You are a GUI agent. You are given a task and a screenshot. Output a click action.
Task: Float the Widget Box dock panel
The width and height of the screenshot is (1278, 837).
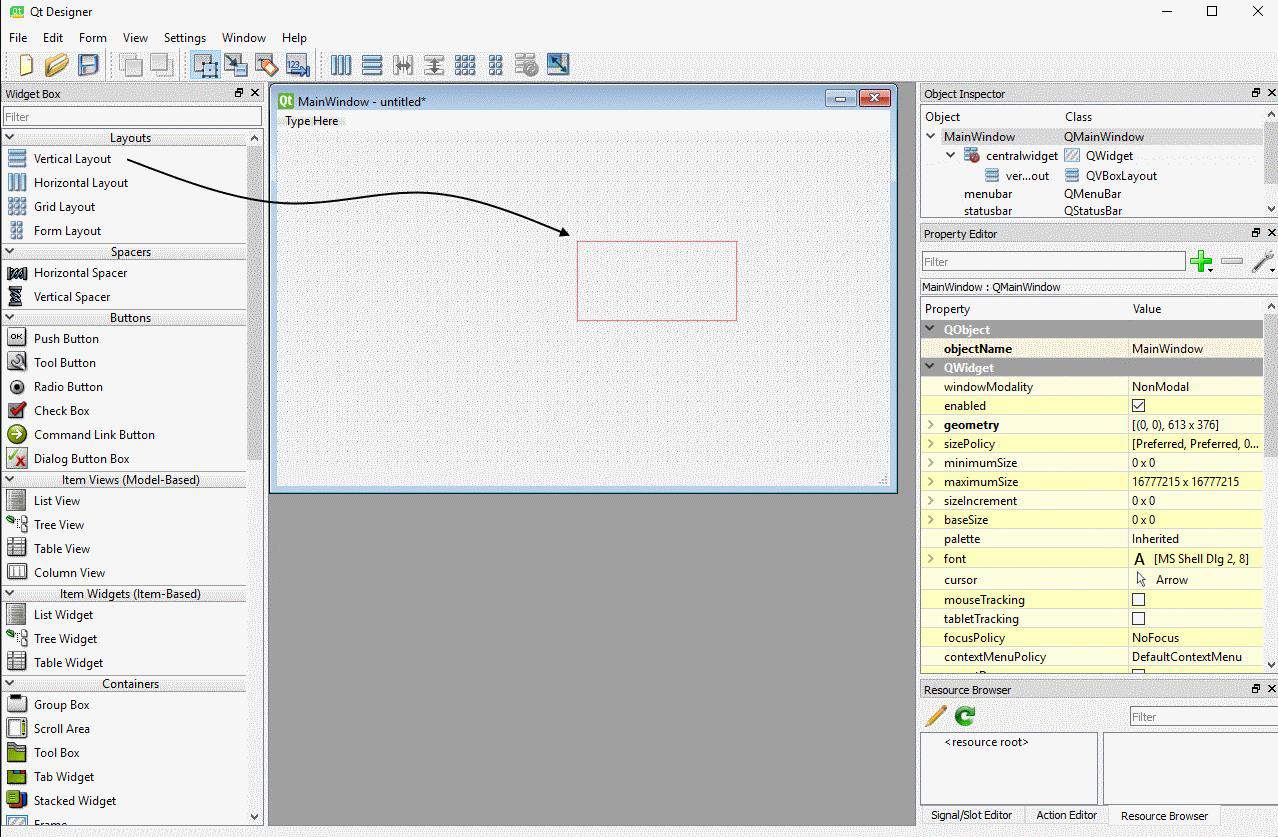click(239, 93)
